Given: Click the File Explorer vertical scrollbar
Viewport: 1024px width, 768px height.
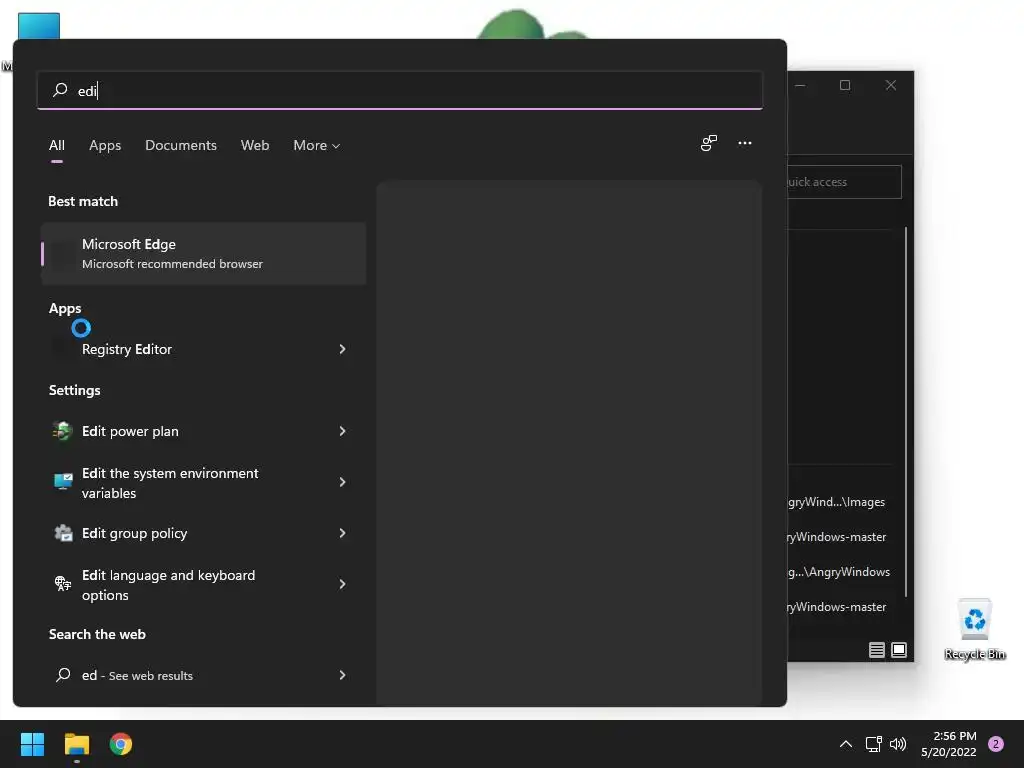Looking at the screenshot, I should [x=905, y=411].
